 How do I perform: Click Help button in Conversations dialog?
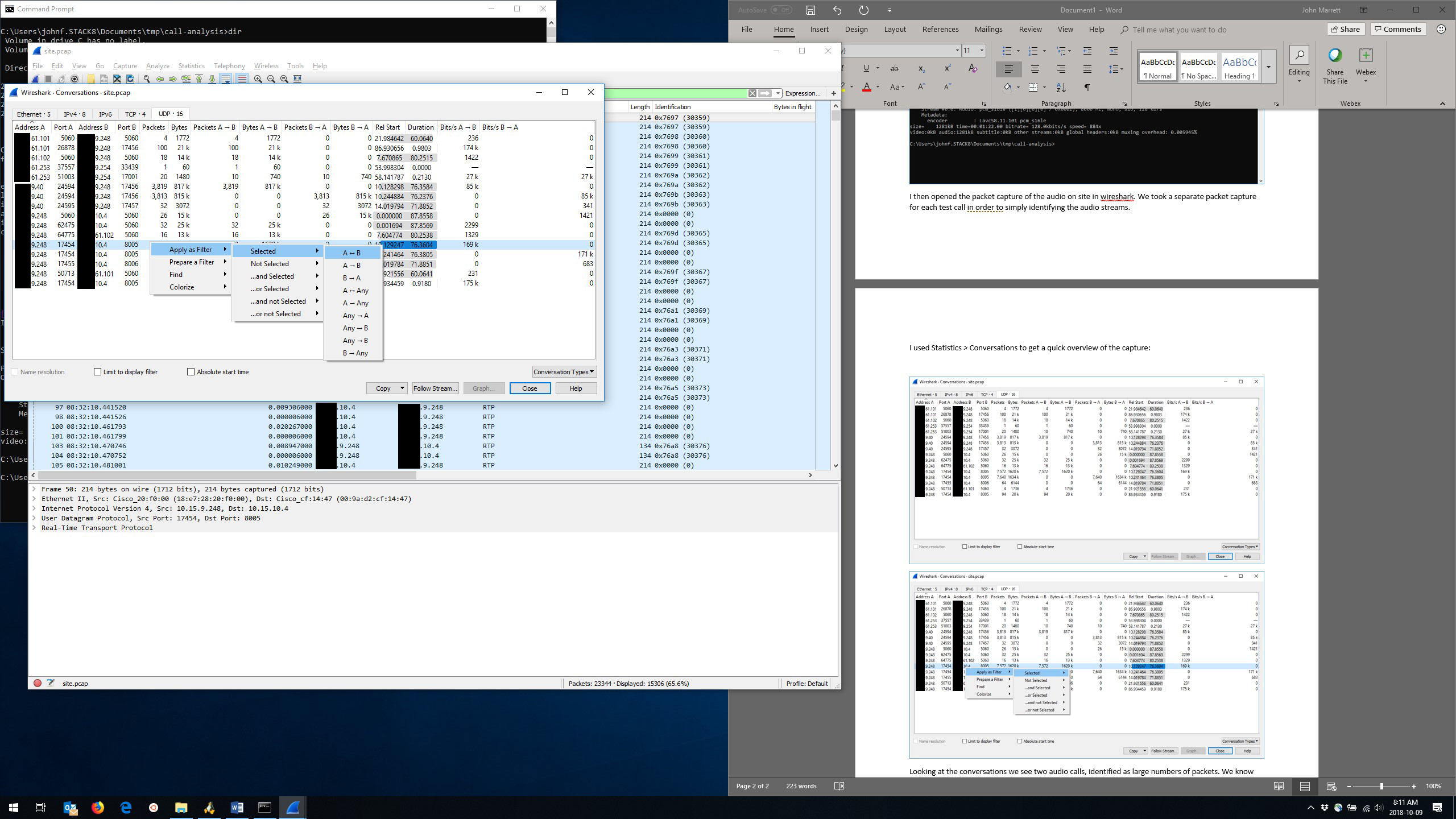tap(576, 388)
